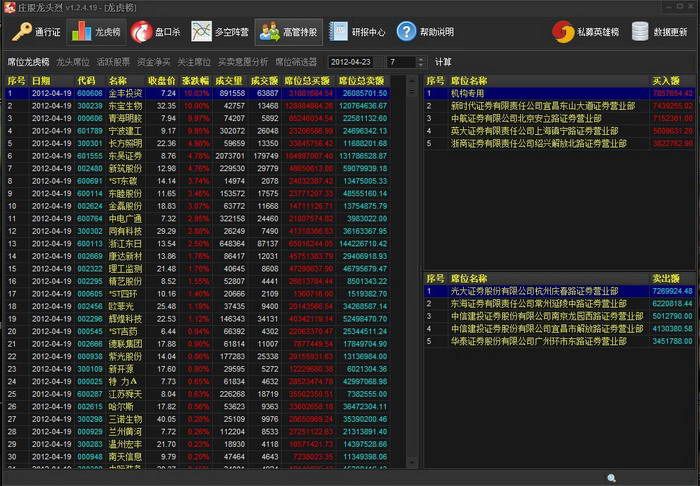Switch to the 买卖意愿分析 tab
This screenshot has height=486, width=700.
[x=243, y=62]
